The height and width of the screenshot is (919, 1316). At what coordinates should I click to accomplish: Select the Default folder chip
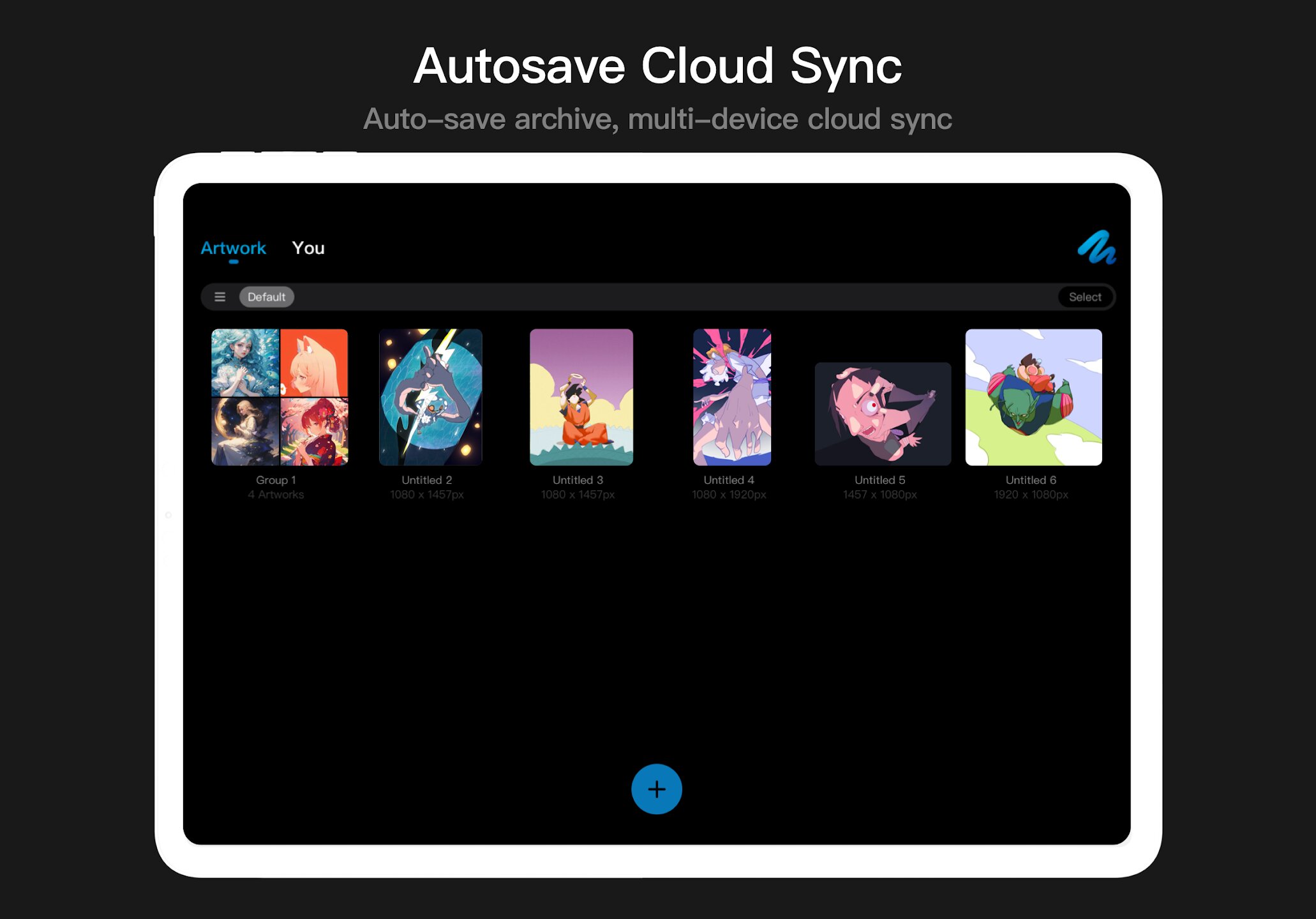coord(266,297)
